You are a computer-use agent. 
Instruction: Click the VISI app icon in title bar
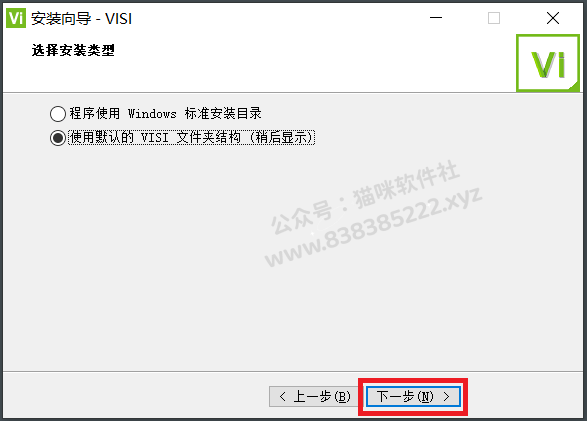pos(16,18)
